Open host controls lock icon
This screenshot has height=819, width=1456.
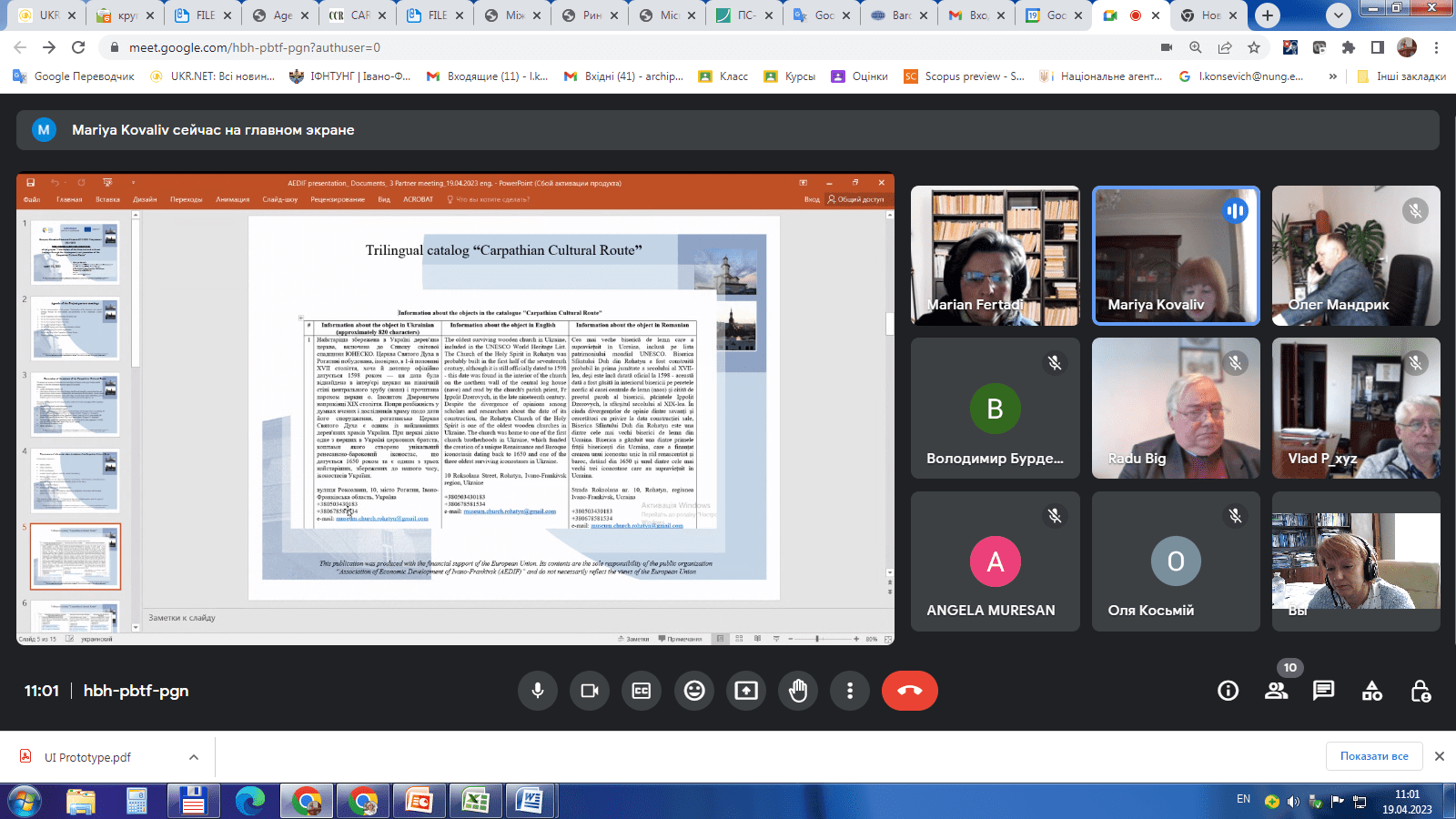click(1420, 691)
